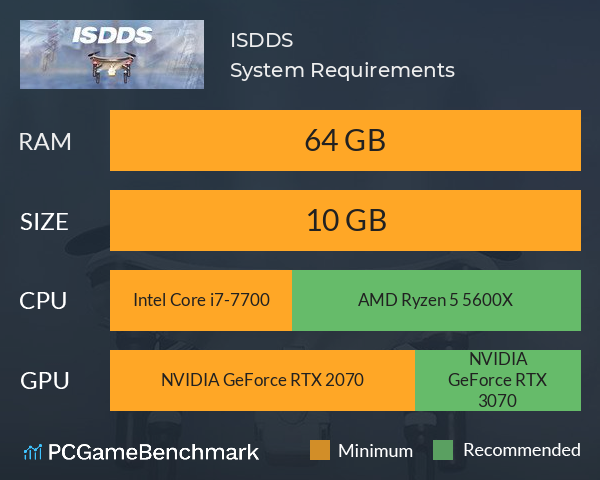Click the orange Minimum legend swatch
The image size is (600, 480).
click(x=320, y=450)
